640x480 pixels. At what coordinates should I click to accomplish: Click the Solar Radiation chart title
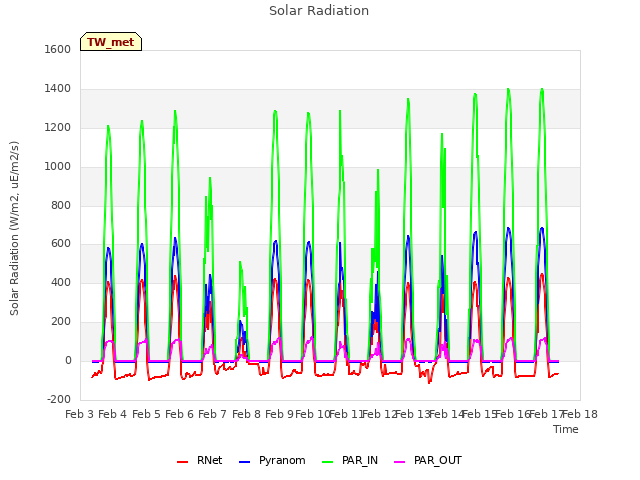point(319,11)
